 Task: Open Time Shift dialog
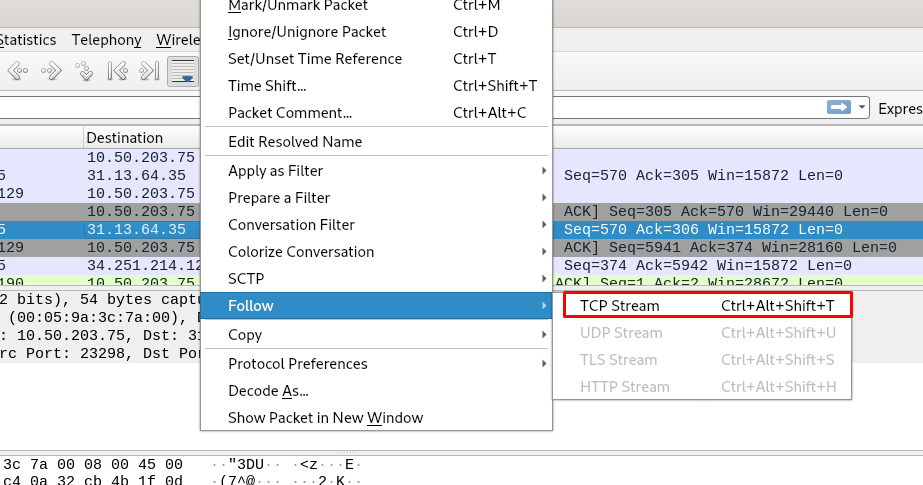coord(376,86)
